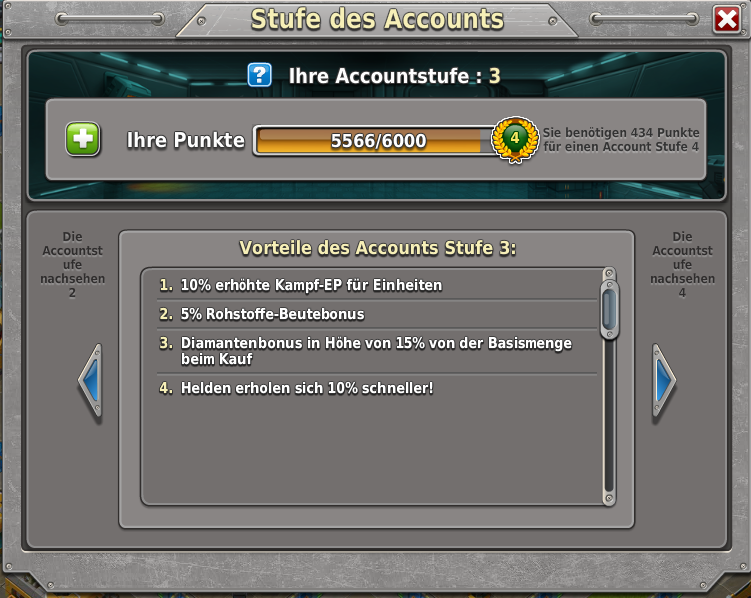751x598 pixels.
Task: Click the 'Vorteile des Accounts Stufe 3' heading
Action: pos(377,248)
